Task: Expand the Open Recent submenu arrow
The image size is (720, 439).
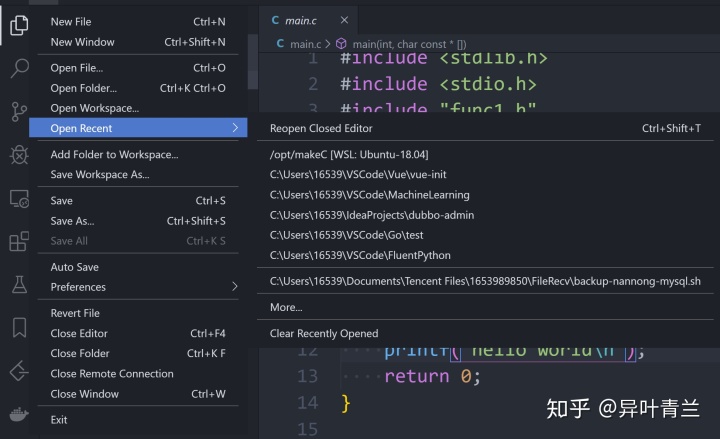Action: tap(235, 128)
